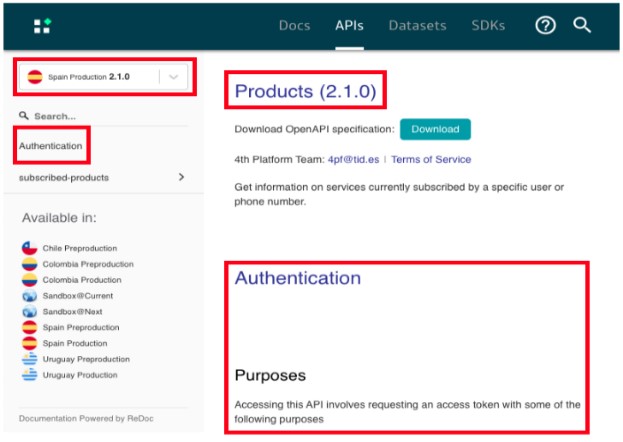
Task: Open the Uruguay Production link
Action: click(x=80, y=375)
